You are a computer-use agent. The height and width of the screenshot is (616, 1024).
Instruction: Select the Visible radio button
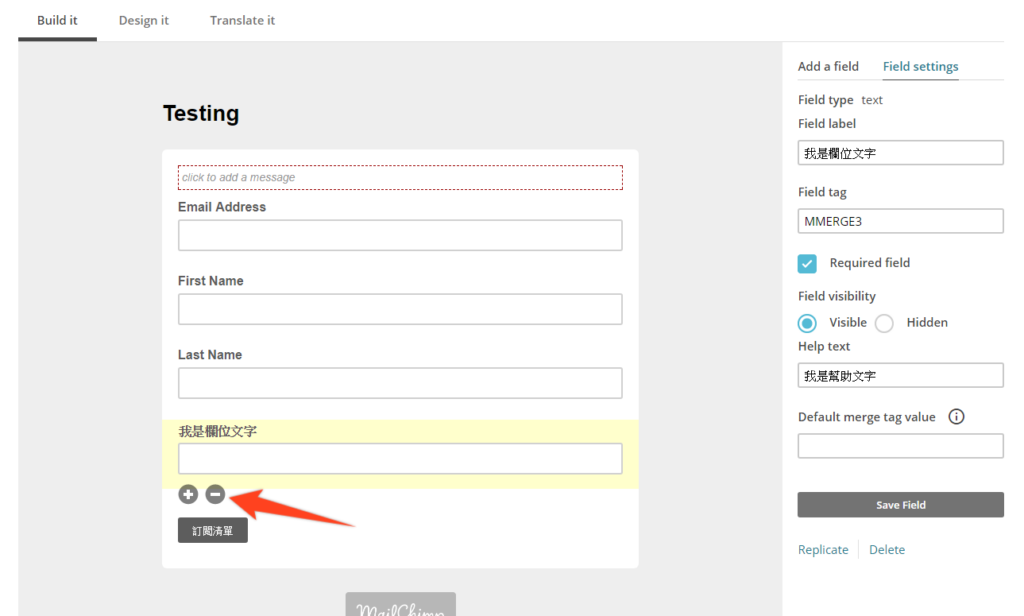click(x=807, y=323)
